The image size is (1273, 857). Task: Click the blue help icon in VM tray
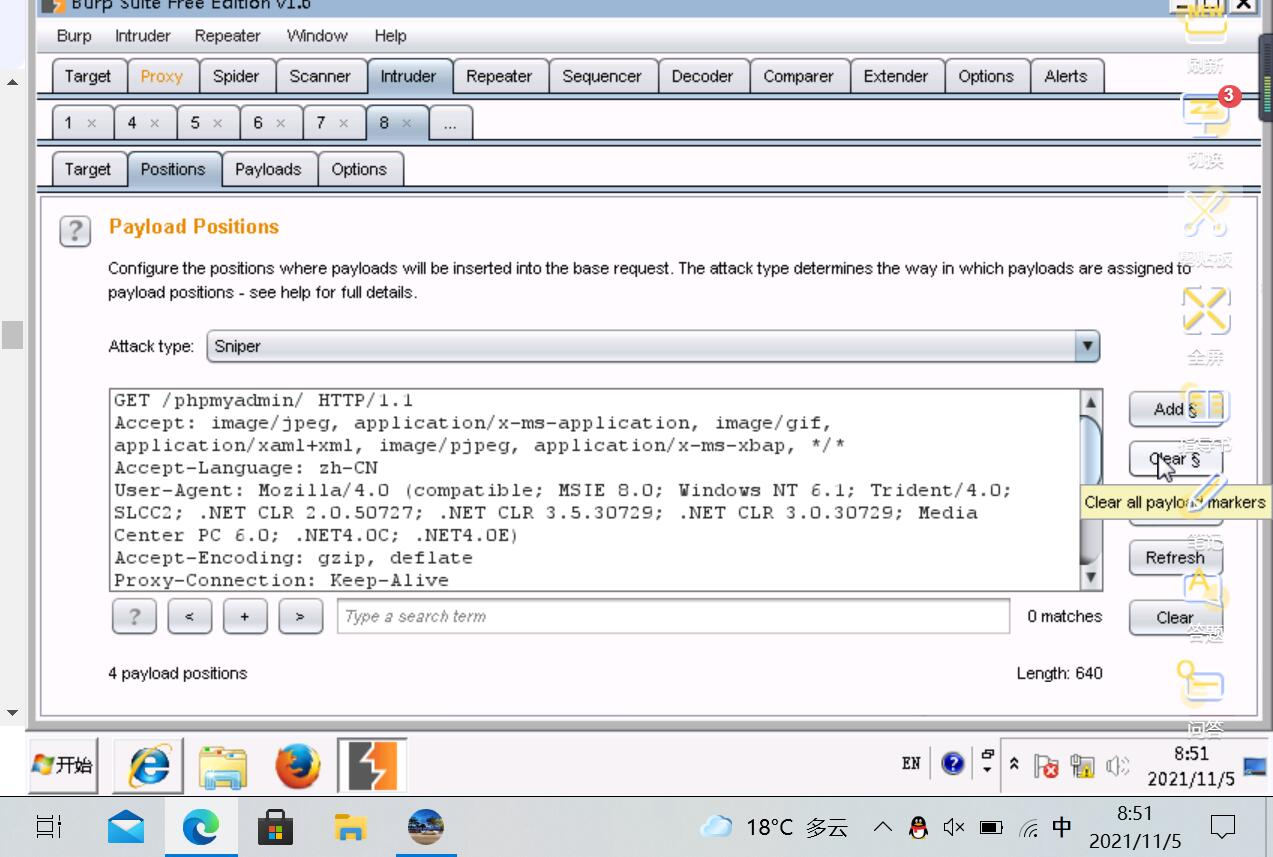click(x=953, y=764)
